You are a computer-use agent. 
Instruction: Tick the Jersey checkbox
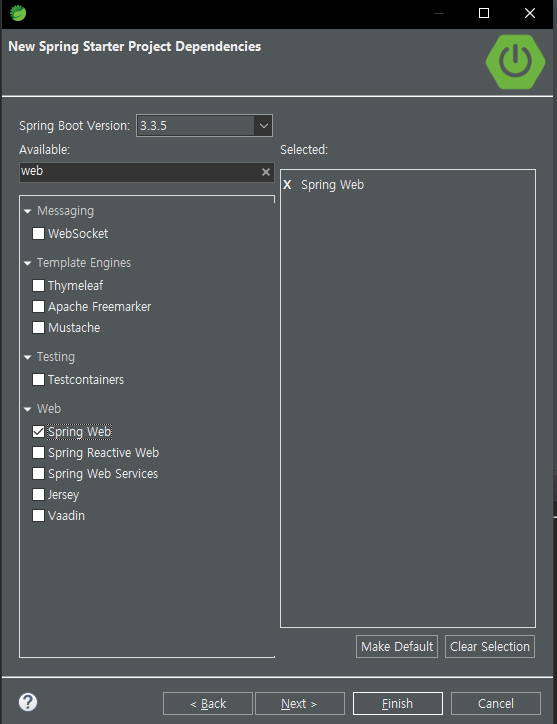(x=38, y=495)
